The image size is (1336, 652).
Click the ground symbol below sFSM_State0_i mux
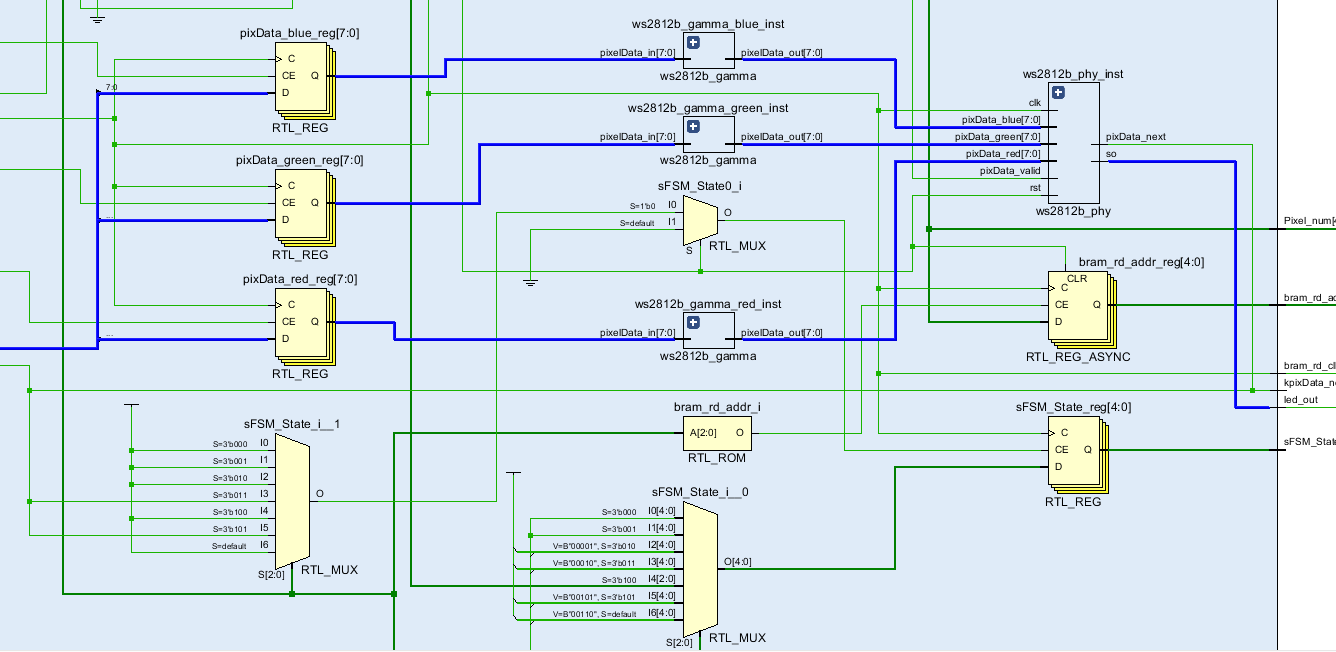tap(531, 282)
